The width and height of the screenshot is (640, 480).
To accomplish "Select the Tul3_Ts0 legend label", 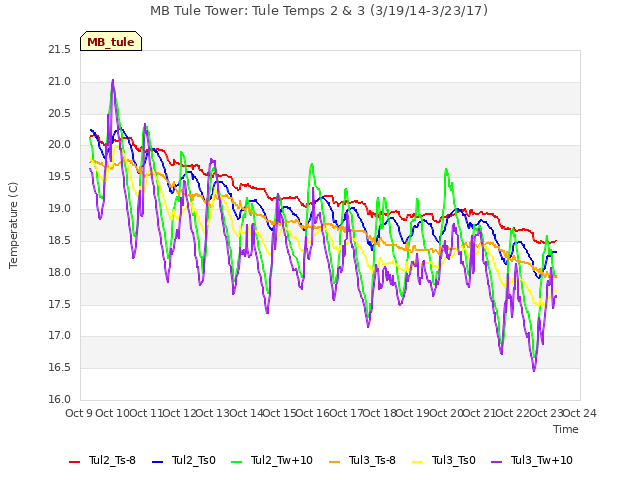I will (454, 460).
